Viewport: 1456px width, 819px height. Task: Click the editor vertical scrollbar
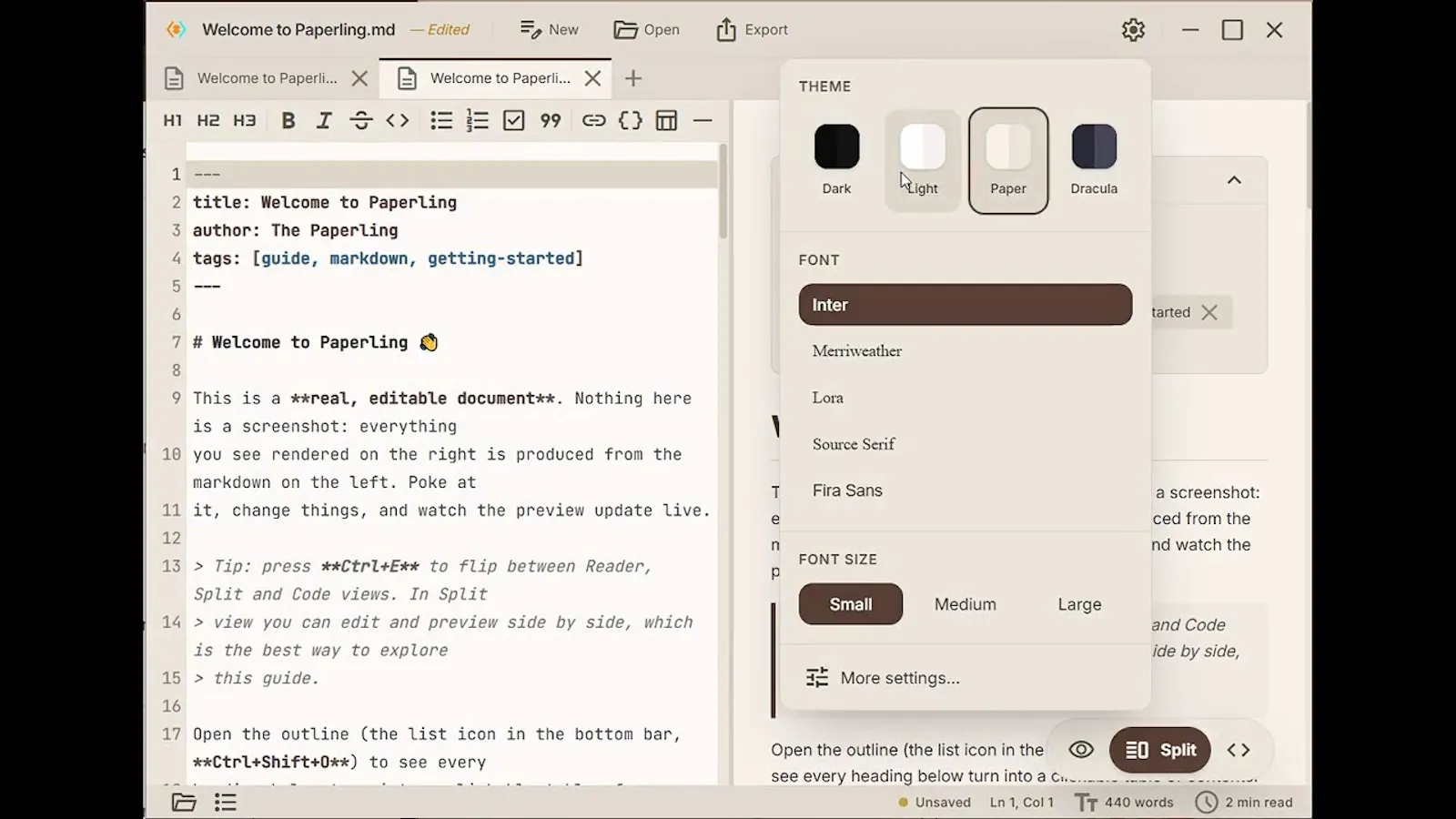tap(723, 191)
